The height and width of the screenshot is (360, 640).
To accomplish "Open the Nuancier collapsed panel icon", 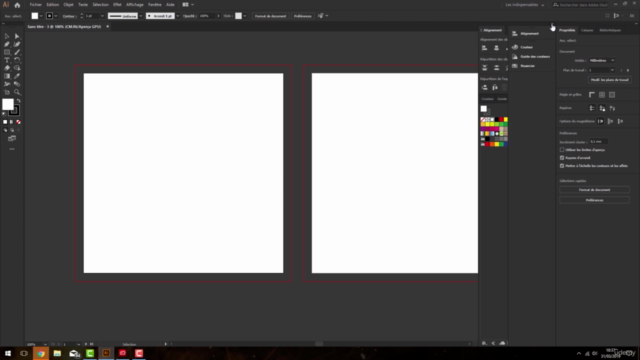I will pyautogui.click(x=515, y=66).
